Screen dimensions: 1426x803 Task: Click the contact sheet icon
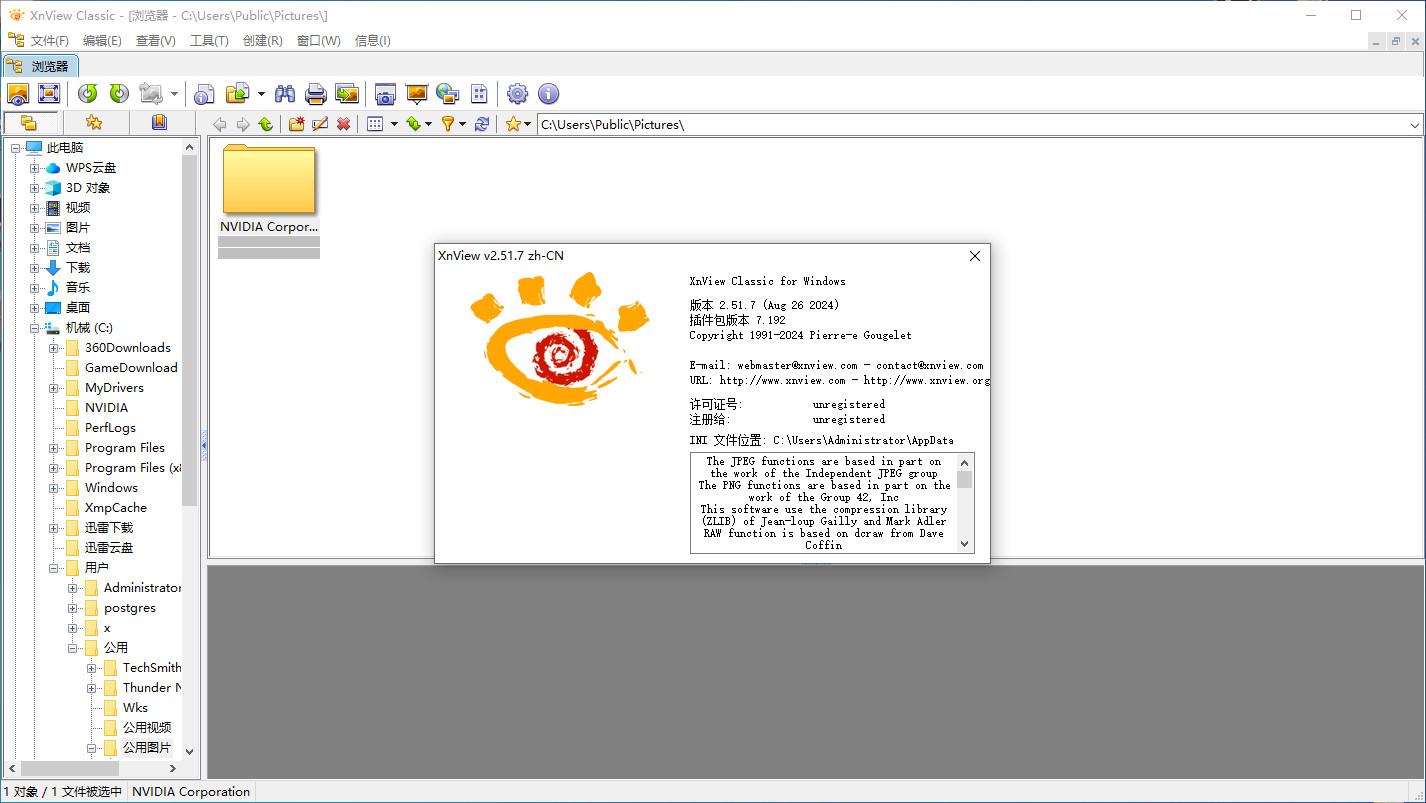coord(480,94)
